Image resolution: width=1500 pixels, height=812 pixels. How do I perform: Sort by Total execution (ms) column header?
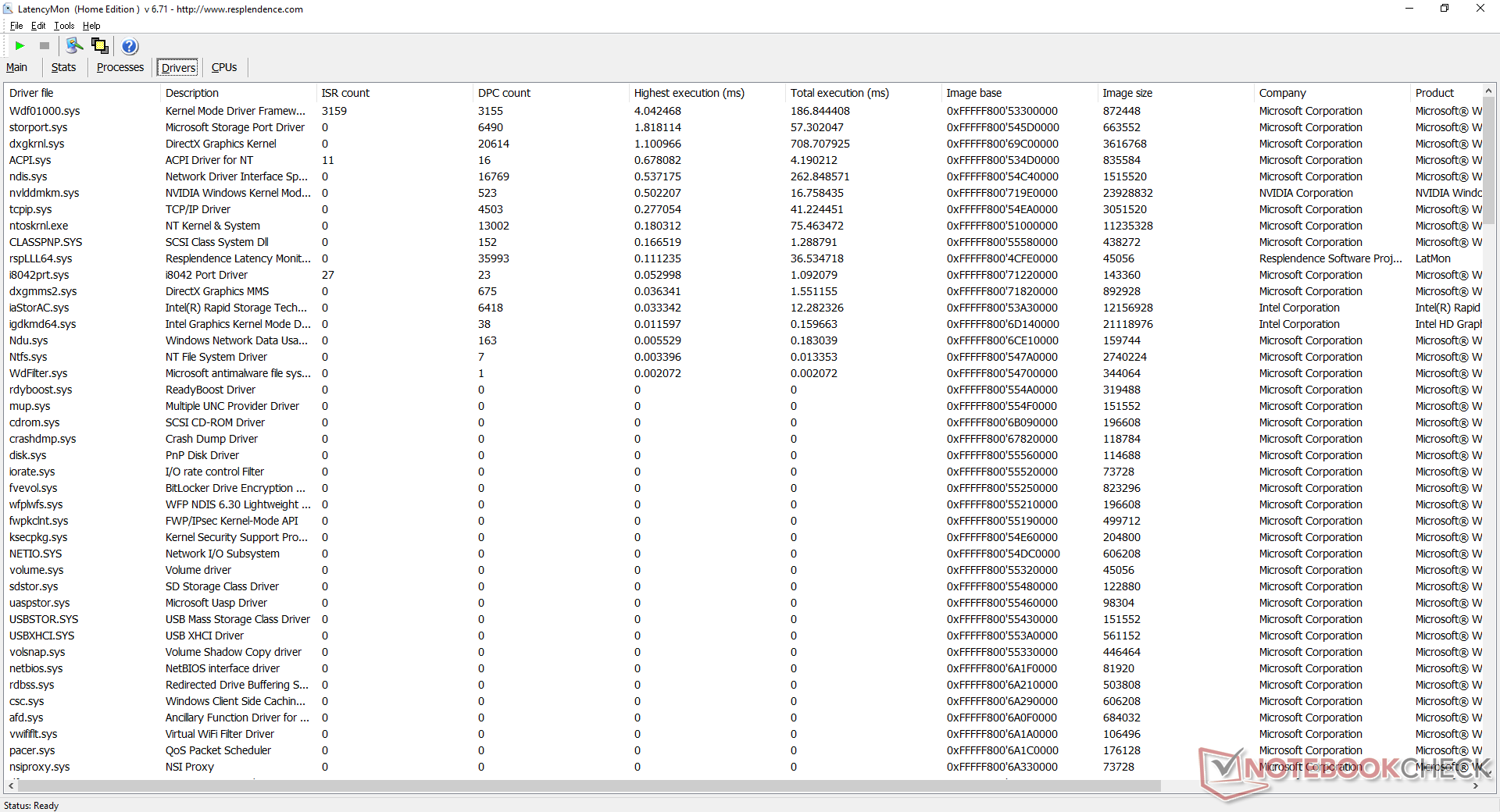click(863, 93)
